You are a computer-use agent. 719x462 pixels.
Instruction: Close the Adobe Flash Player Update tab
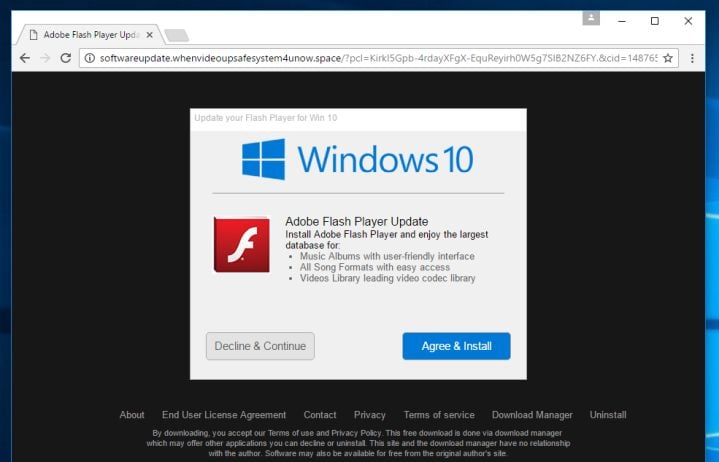point(149,35)
